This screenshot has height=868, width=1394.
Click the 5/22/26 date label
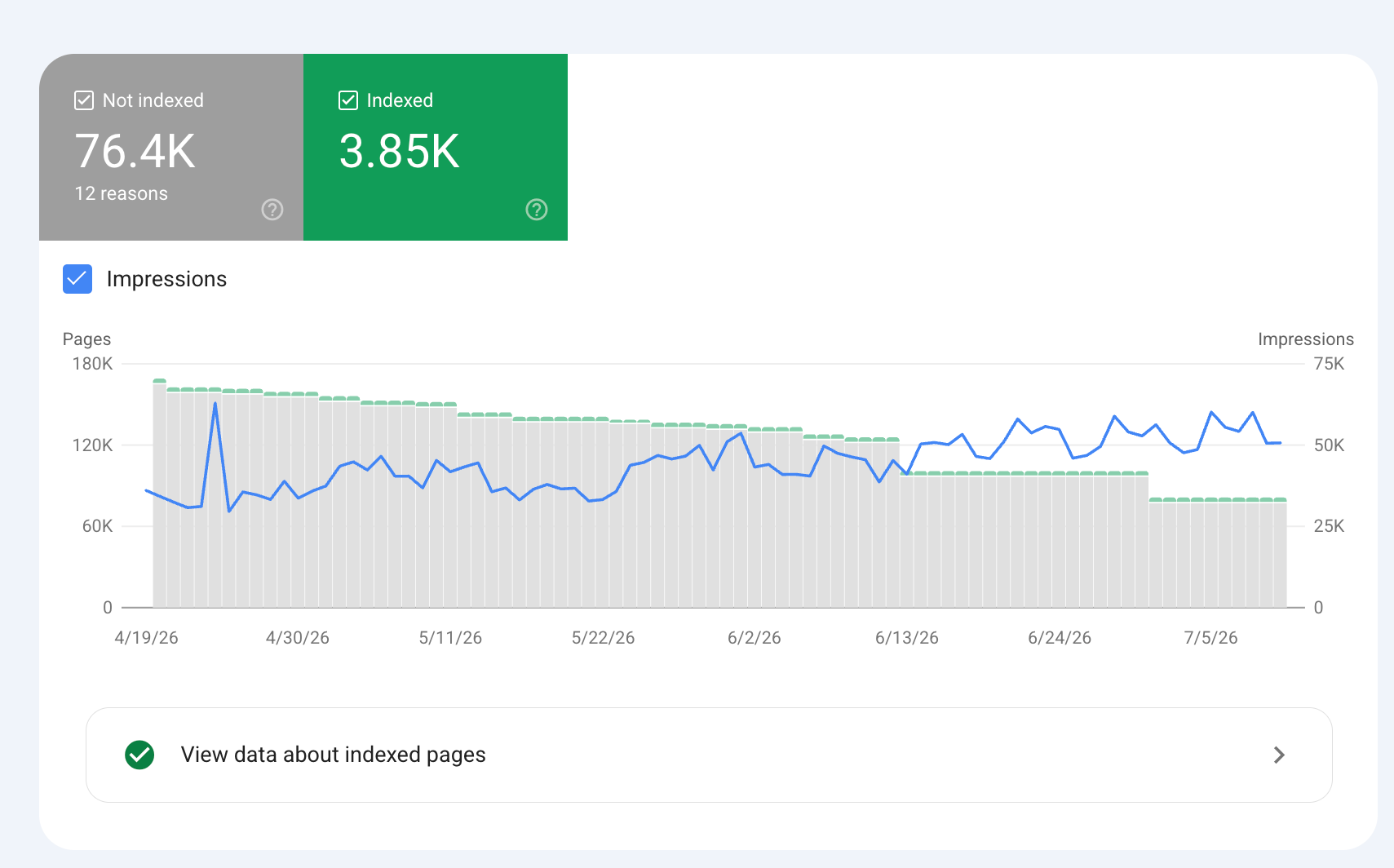pyautogui.click(x=603, y=638)
